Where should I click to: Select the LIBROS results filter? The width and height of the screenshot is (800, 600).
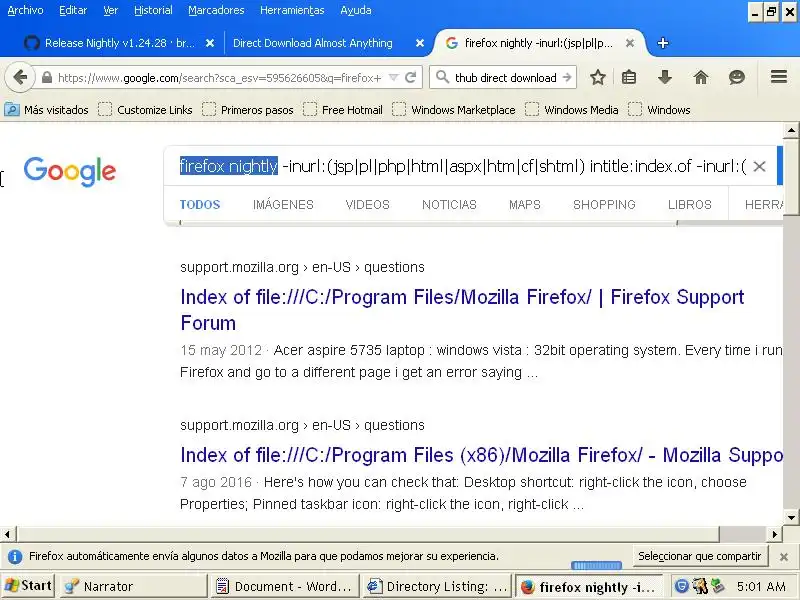point(689,205)
